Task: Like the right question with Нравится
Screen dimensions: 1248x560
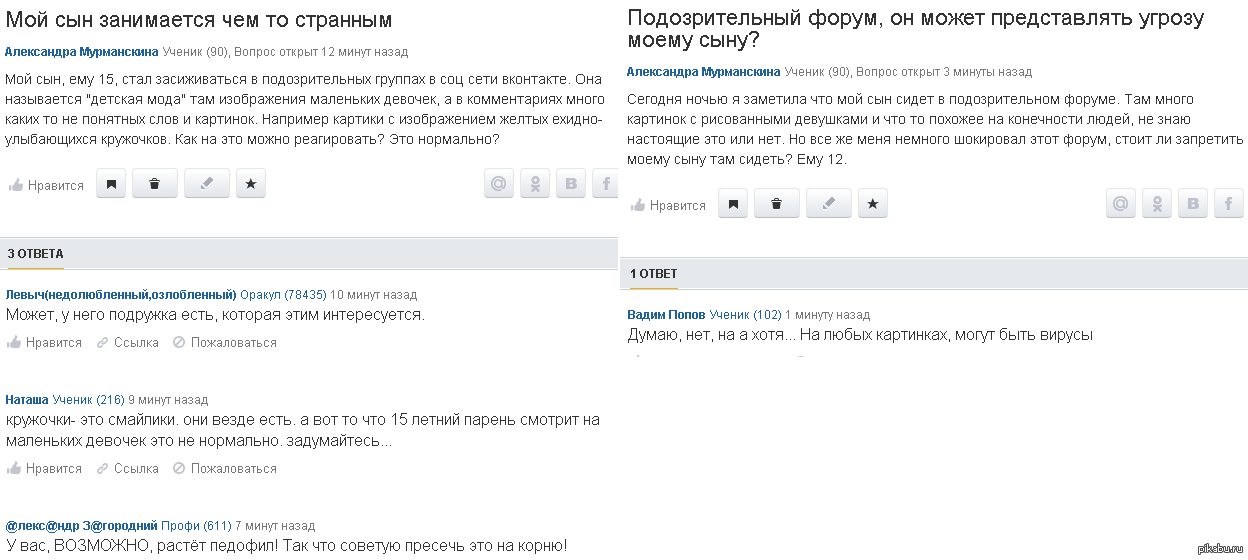Action: tap(669, 205)
